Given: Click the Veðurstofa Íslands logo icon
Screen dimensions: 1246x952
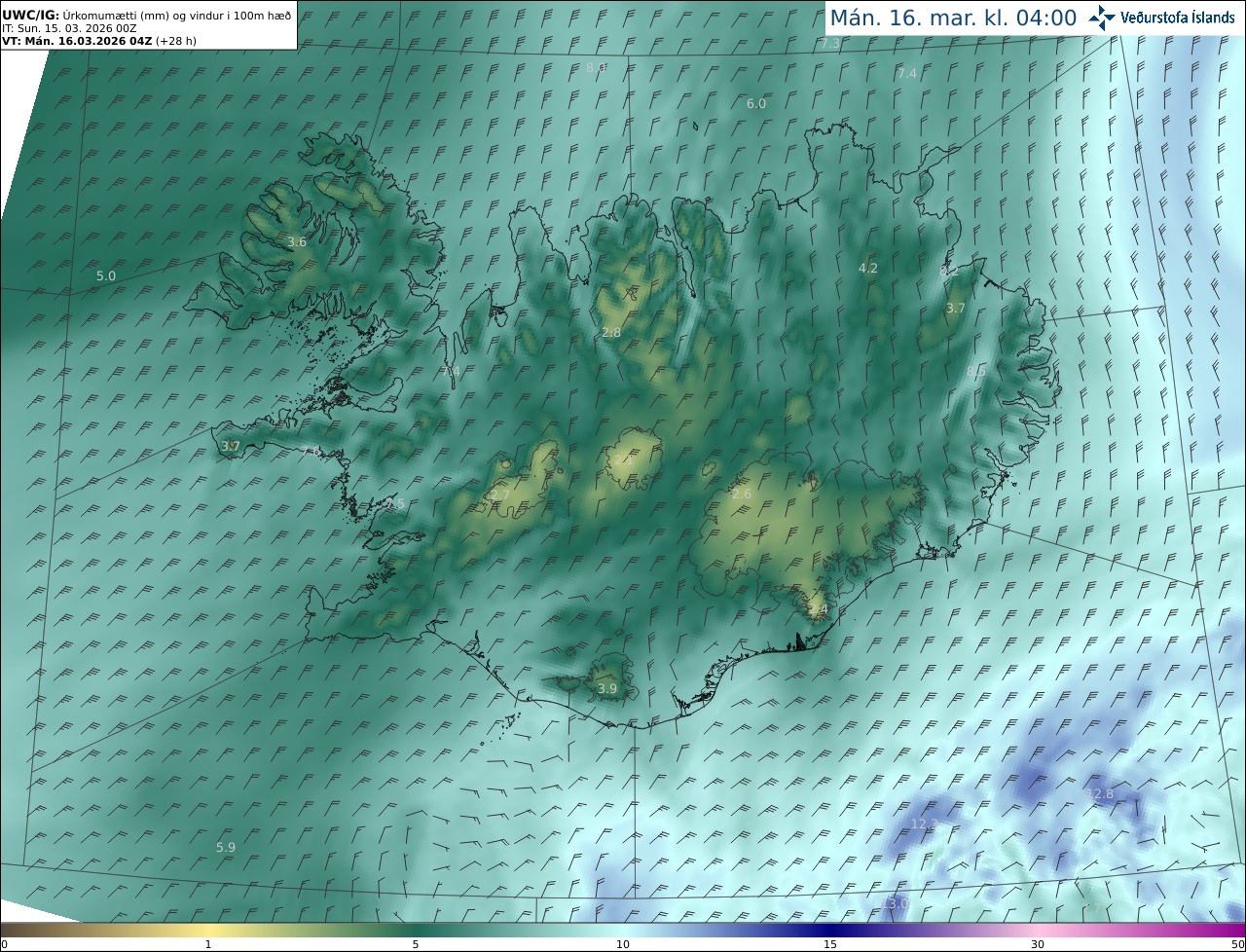Looking at the screenshot, I should [x=1102, y=18].
